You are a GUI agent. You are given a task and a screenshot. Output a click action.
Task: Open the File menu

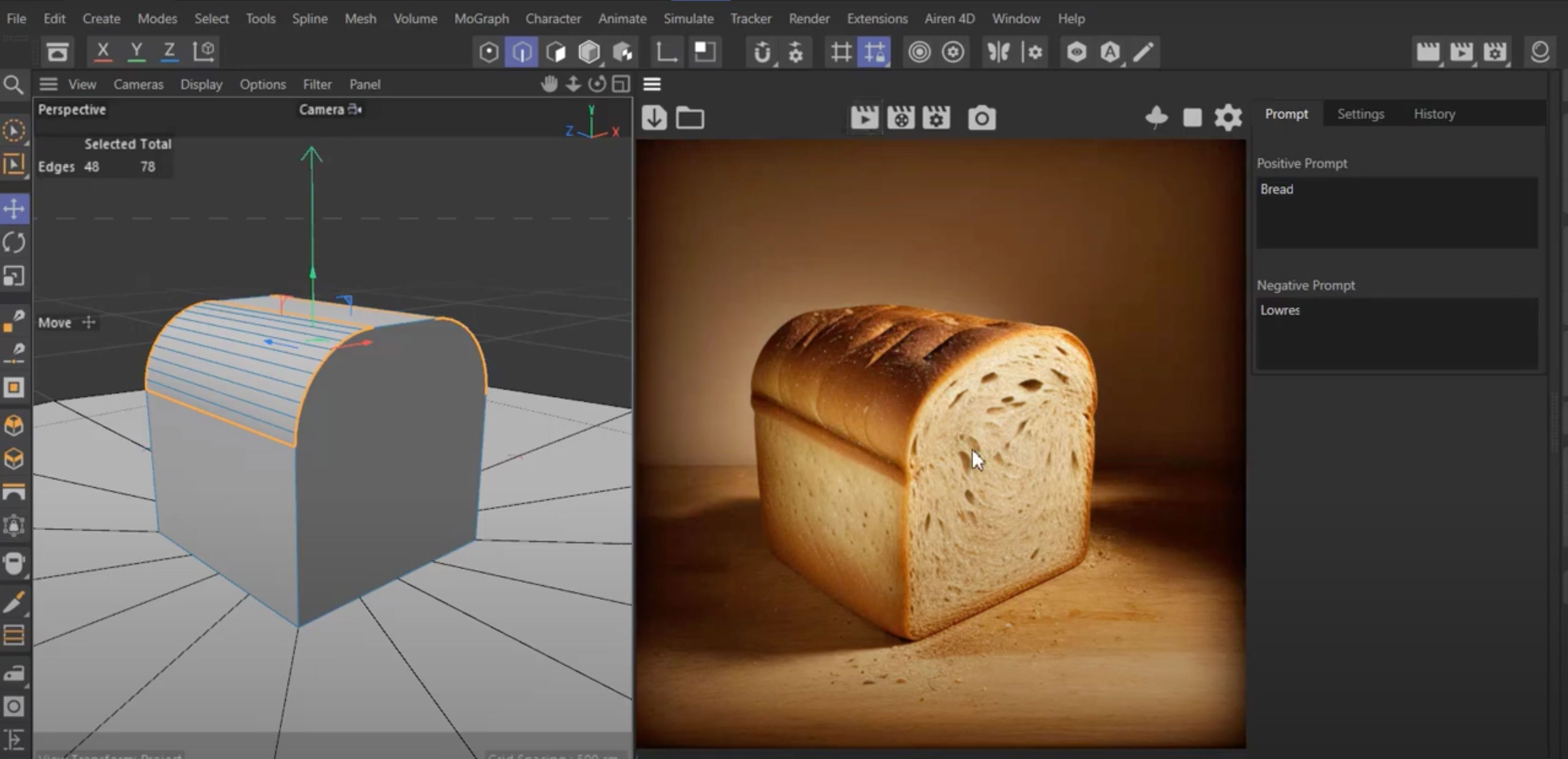(16, 18)
